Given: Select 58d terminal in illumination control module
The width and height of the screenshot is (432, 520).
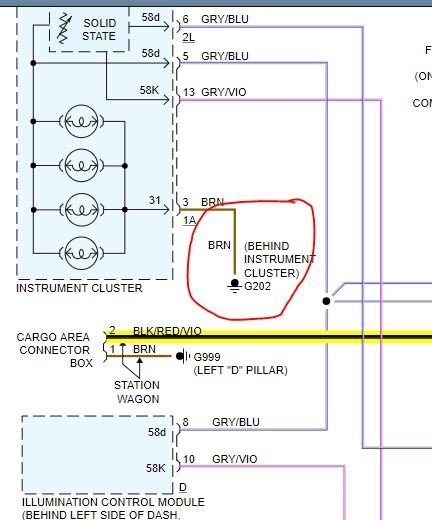Looking at the screenshot, I should [x=157, y=432].
